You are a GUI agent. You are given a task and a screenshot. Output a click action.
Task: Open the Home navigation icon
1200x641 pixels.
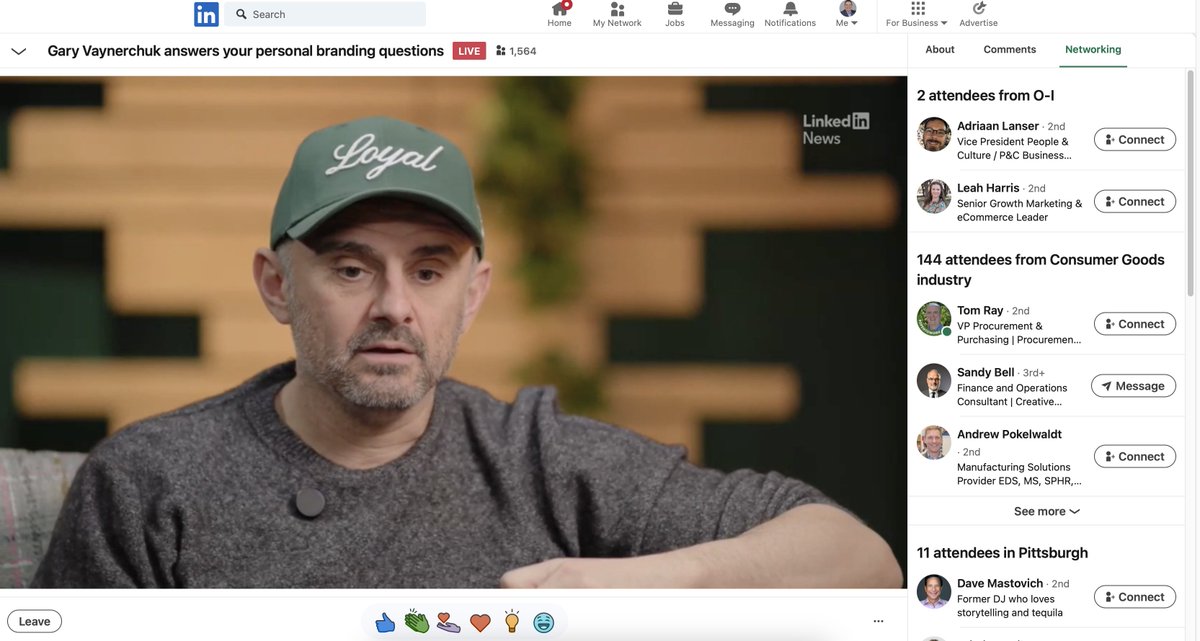(x=559, y=14)
